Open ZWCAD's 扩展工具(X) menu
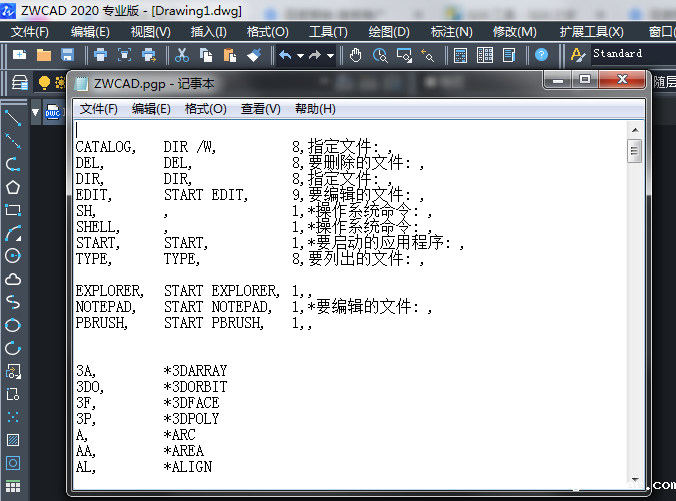Viewport: 676px width, 501px height. tap(591, 32)
